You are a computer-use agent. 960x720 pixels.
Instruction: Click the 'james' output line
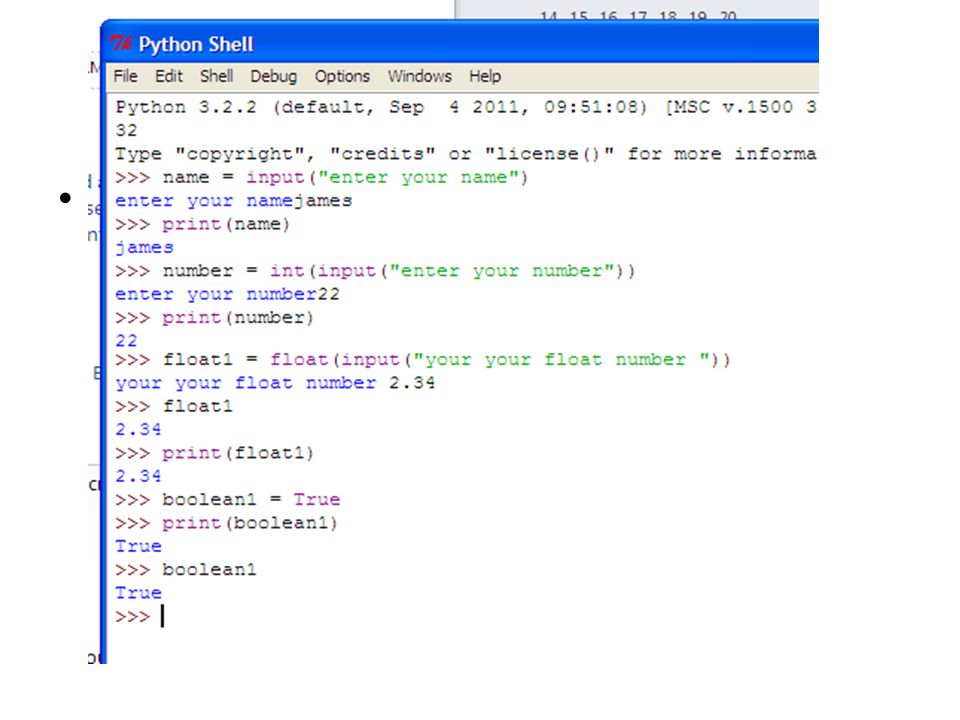pos(144,247)
